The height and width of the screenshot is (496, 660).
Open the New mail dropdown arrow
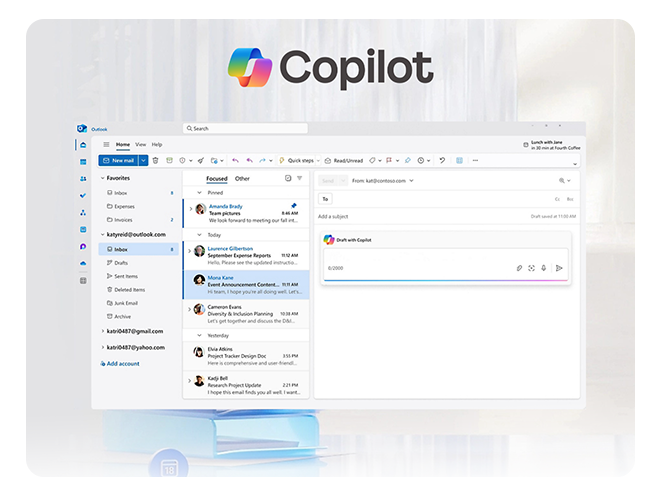(x=144, y=160)
